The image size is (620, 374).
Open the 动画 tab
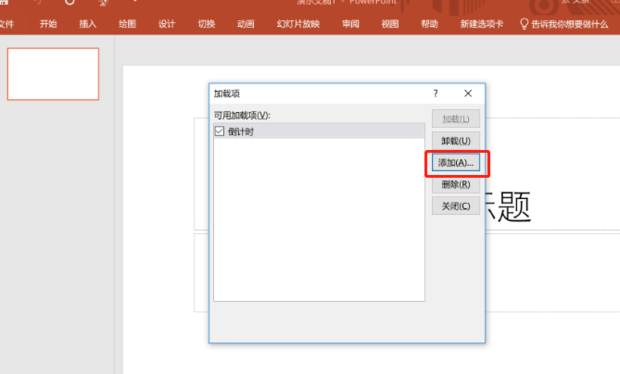tap(246, 24)
